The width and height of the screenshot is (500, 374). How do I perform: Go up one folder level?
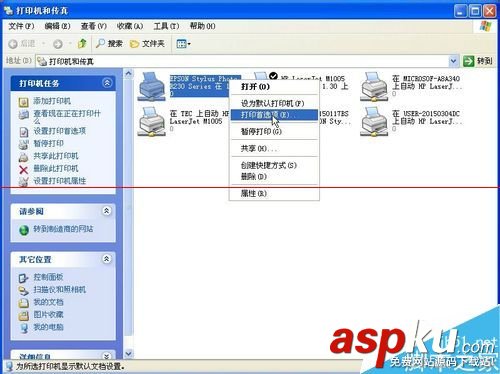(x=82, y=43)
